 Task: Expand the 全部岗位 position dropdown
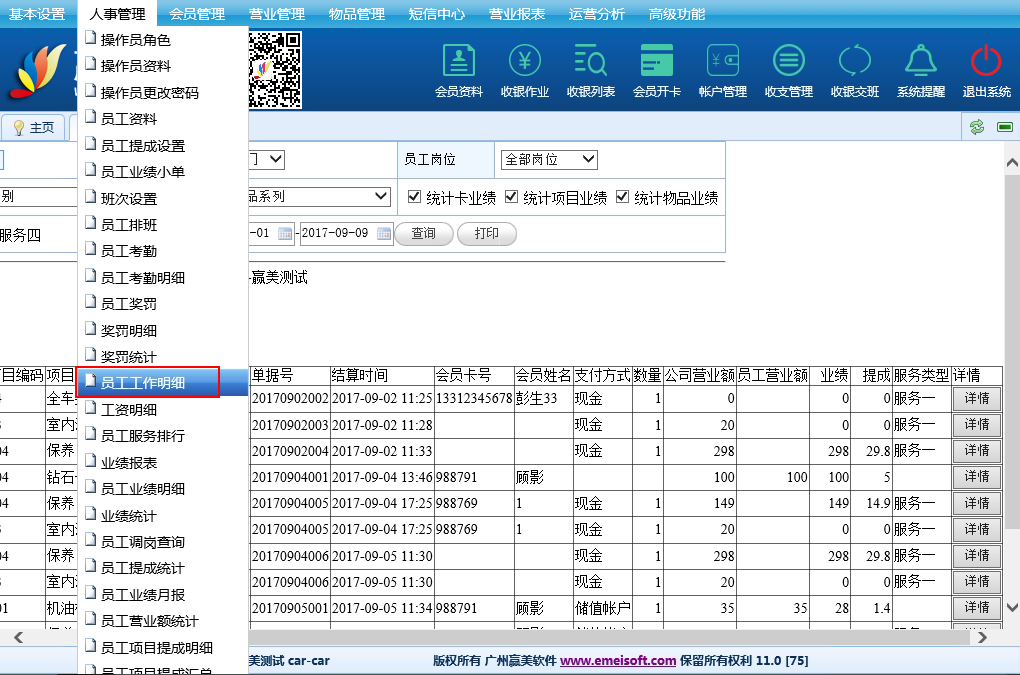click(x=549, y=160)
